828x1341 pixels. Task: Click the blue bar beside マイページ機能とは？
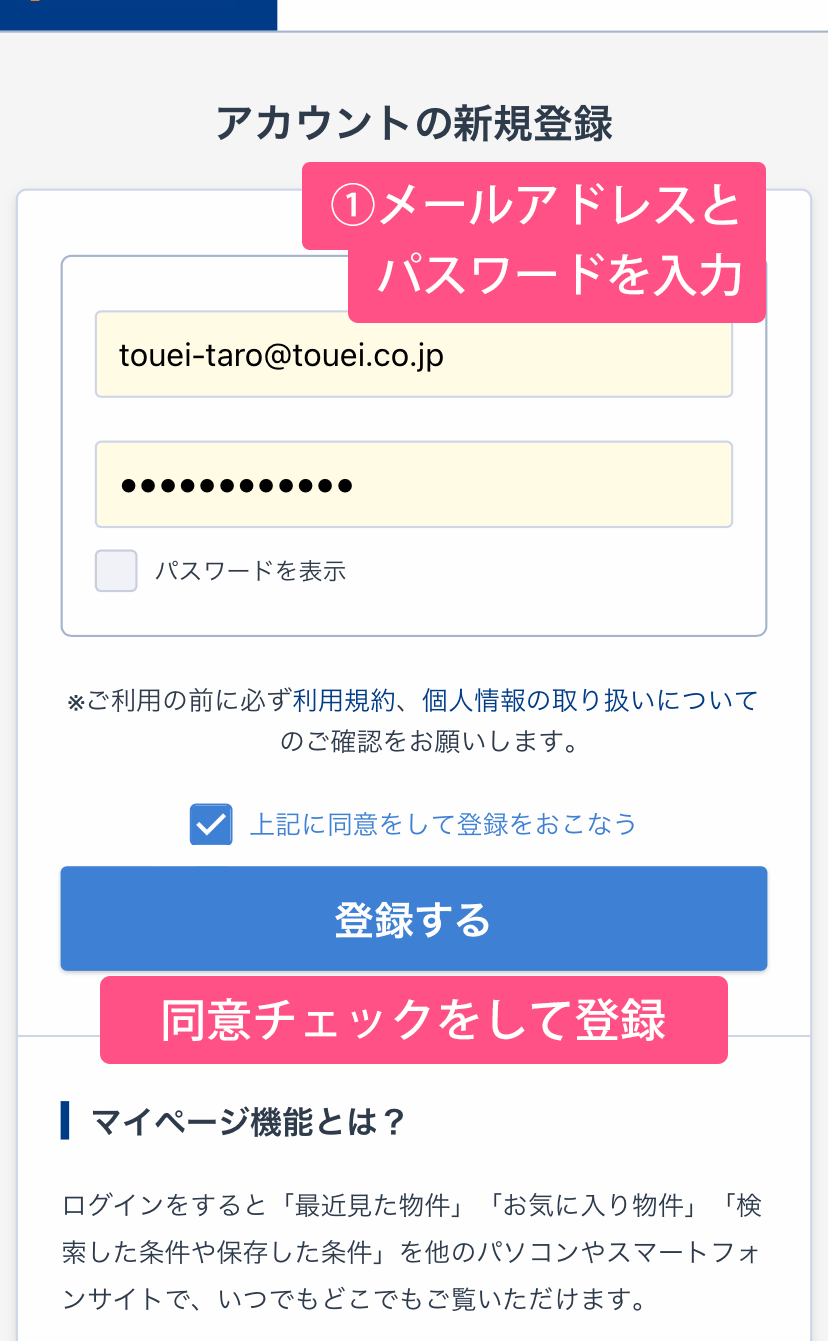[65, 1121]
